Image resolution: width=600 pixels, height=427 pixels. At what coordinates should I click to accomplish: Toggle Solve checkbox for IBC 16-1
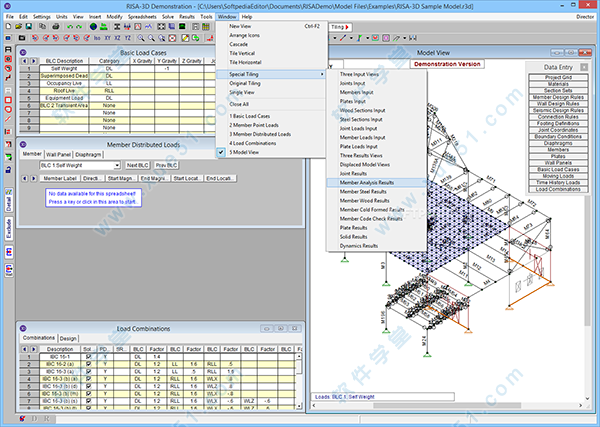click(x=88, y=356)
